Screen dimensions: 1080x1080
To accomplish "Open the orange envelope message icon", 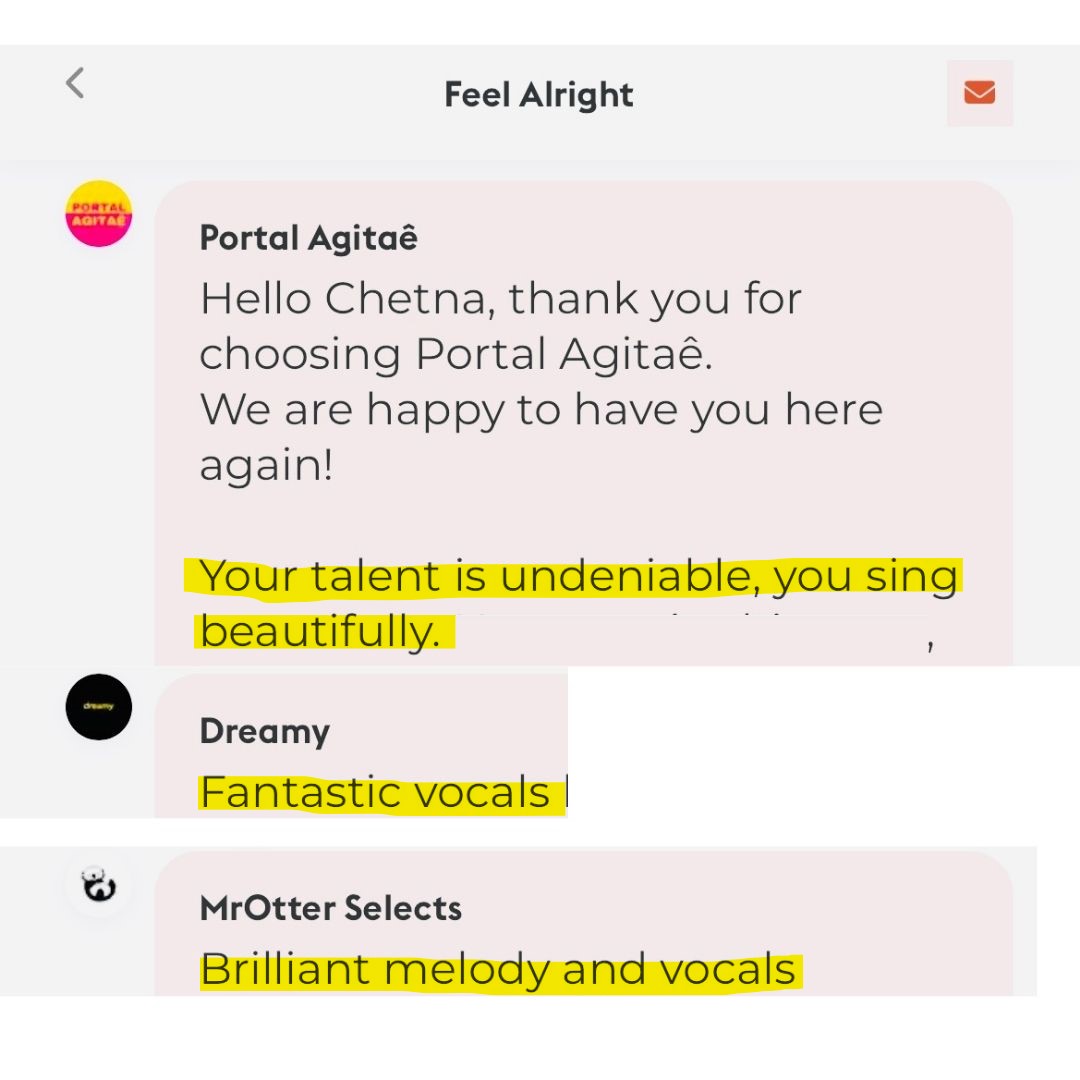I will pyautogui.click(x=979, y=92).
